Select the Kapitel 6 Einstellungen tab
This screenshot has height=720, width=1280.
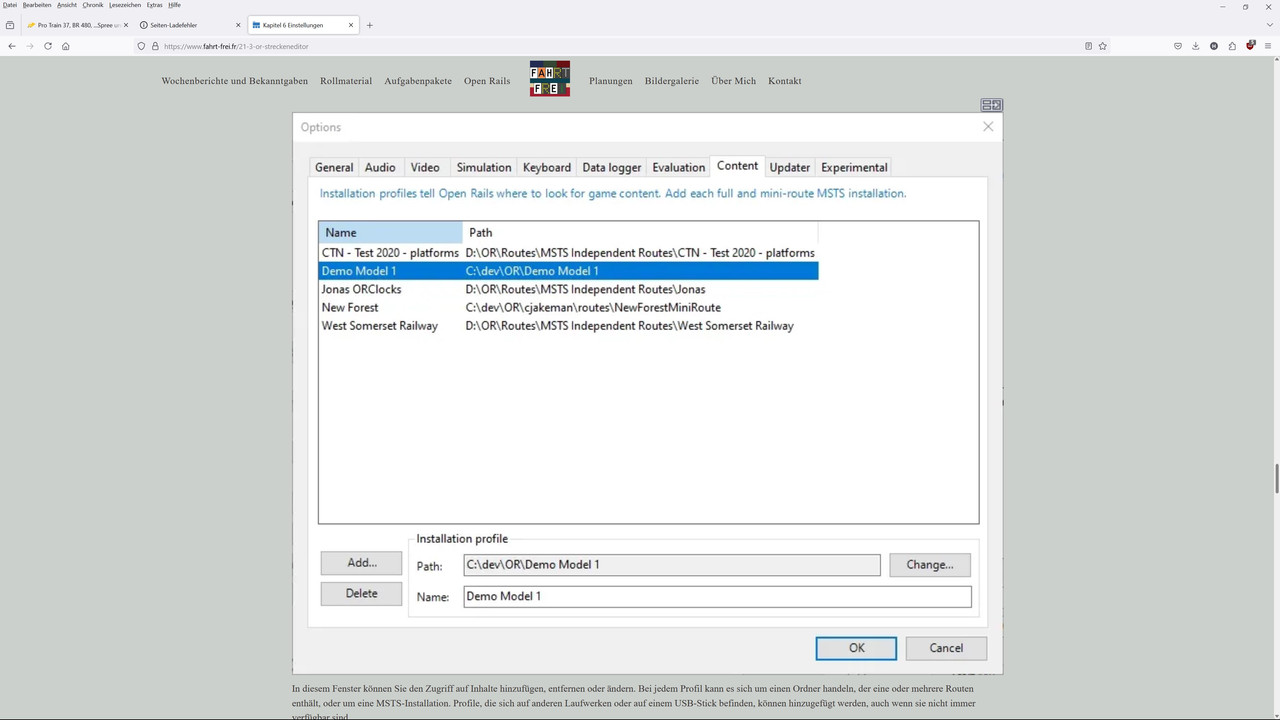coord(303,25)
